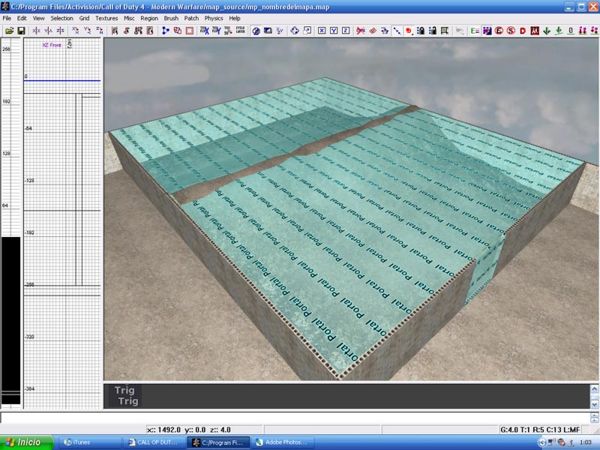The width and height of the screenshot is (600, 450).
Task: Open the Grid menu
Action: coord(84,18)
